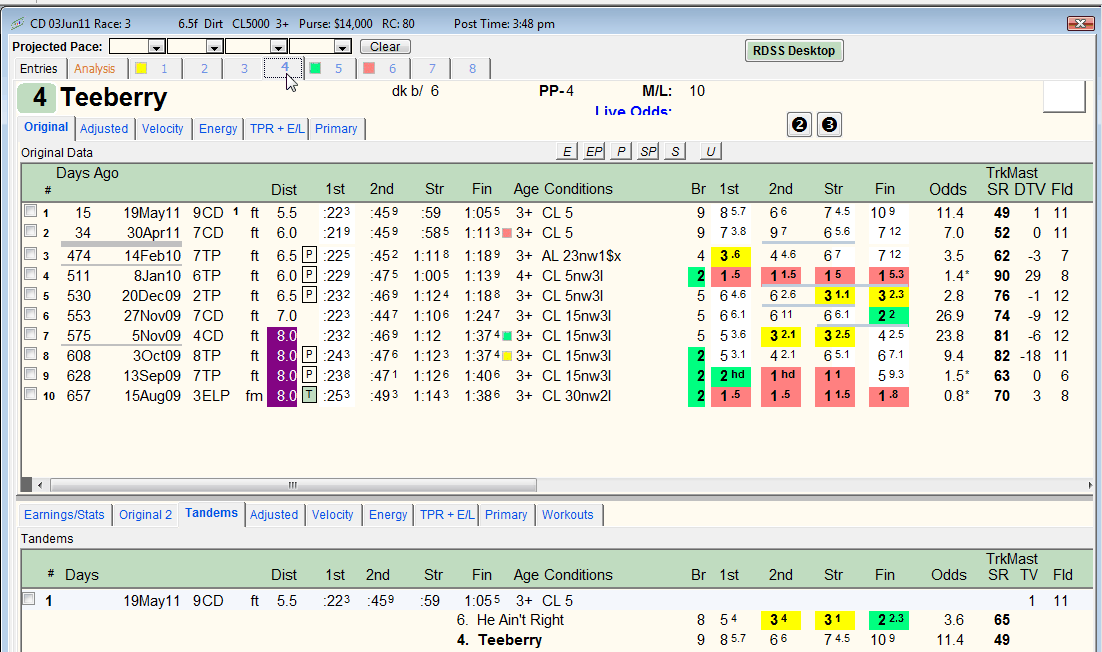Tick the Tandems row 1 checkbox

(29, 599)
